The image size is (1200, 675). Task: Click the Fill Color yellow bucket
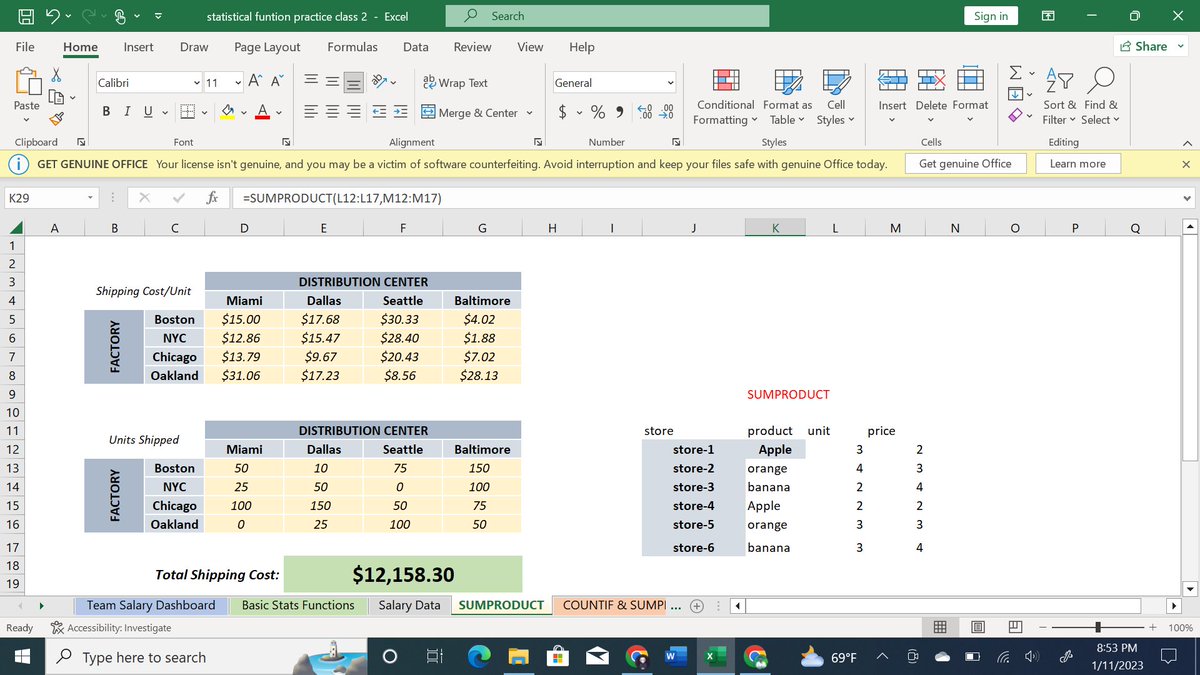227,113
